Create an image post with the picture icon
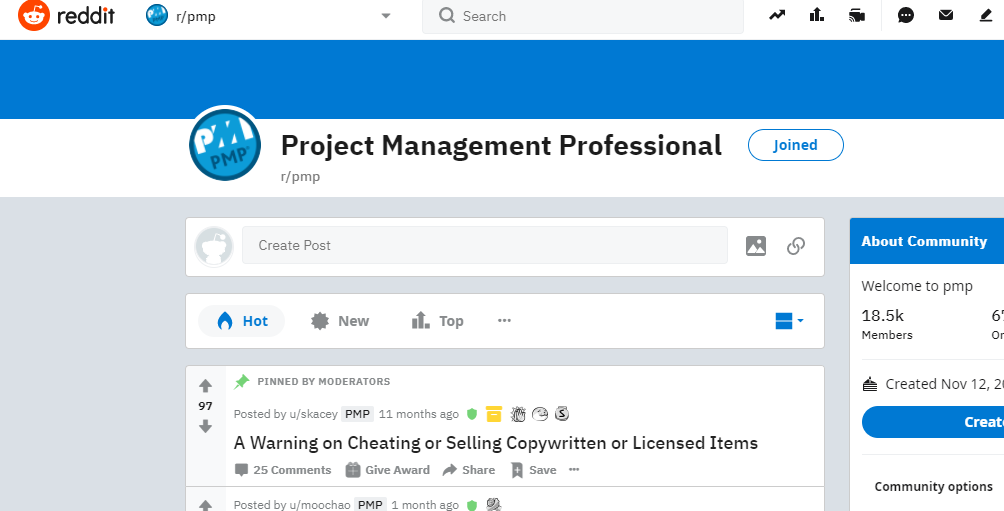1004x511 pixels. coord(756,246)
